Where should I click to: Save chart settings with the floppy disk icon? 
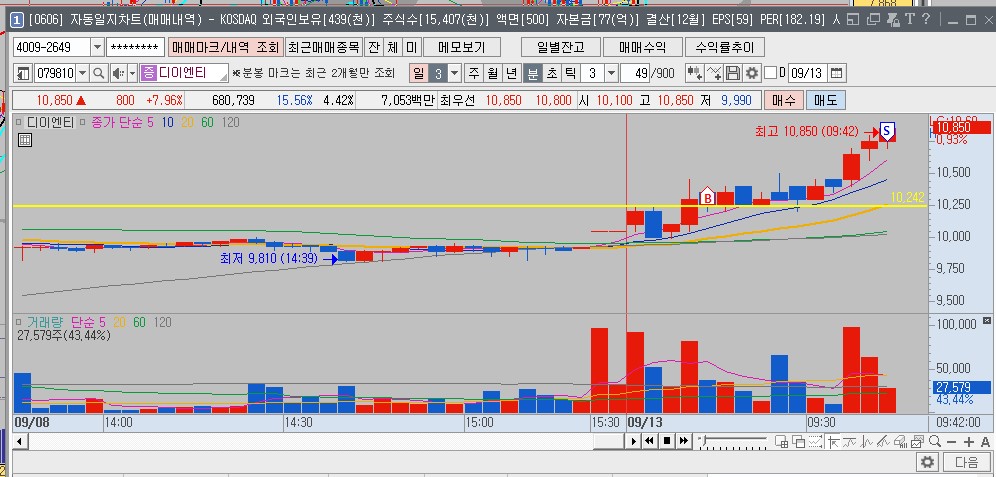pyautogui.click(x=733, y=73)
